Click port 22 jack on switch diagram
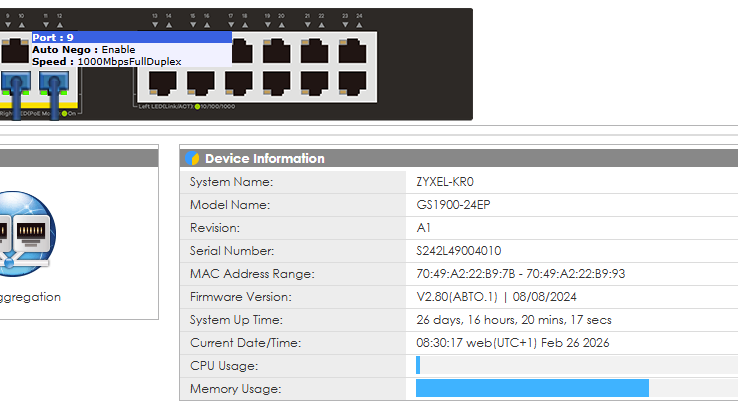 coord(314,83)
